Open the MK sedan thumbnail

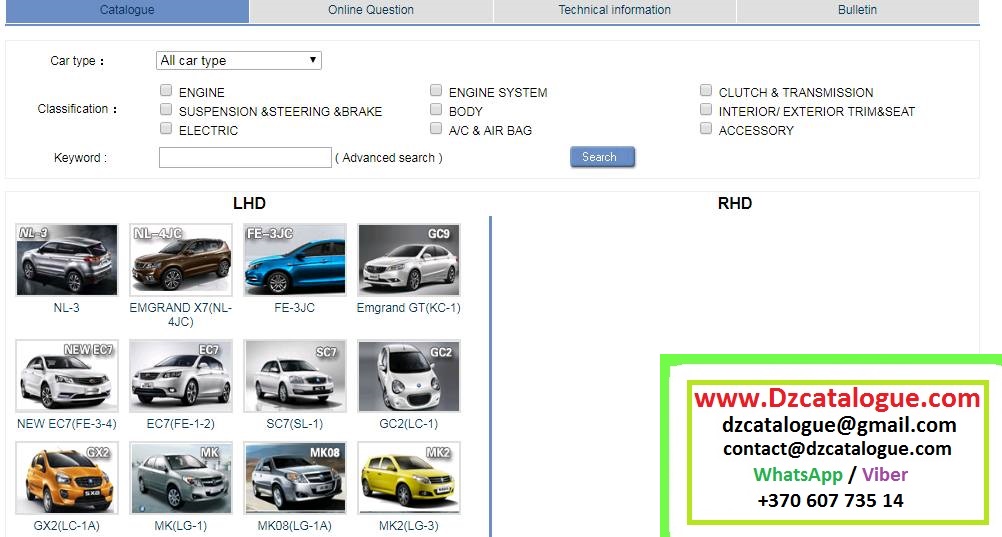coord(181,478)
